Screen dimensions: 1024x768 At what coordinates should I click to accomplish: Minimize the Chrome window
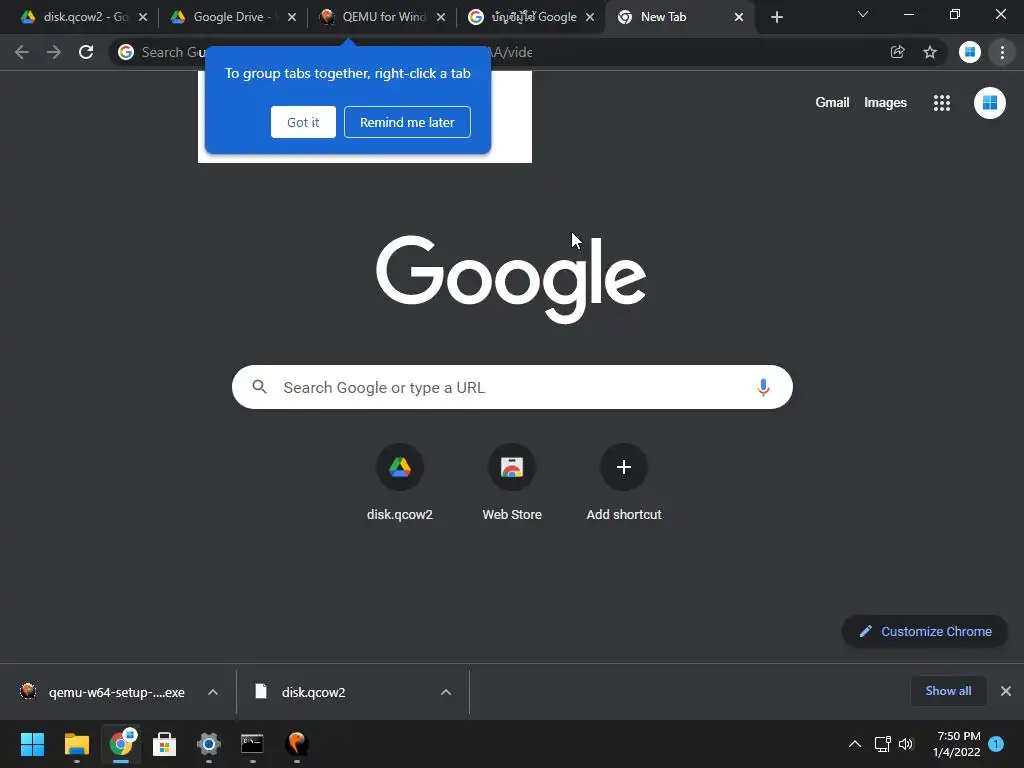tap(908, 14)
